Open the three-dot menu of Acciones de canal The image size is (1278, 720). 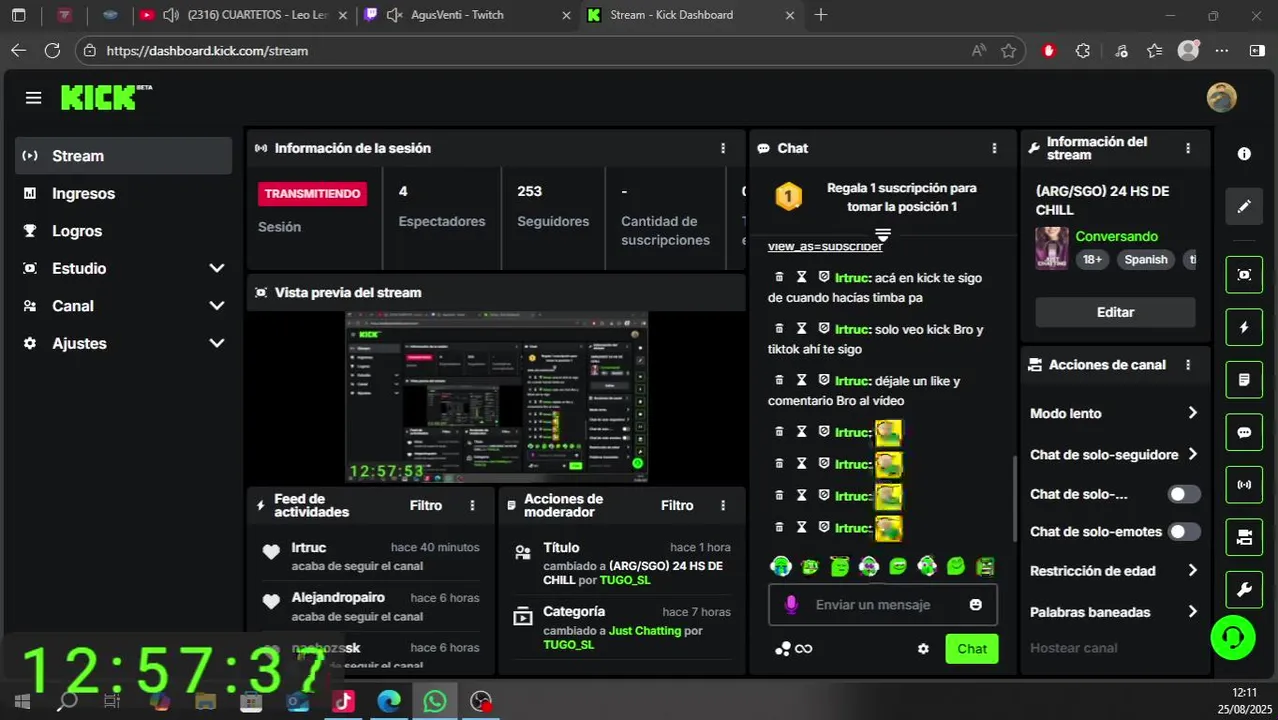coord(1188,365)
